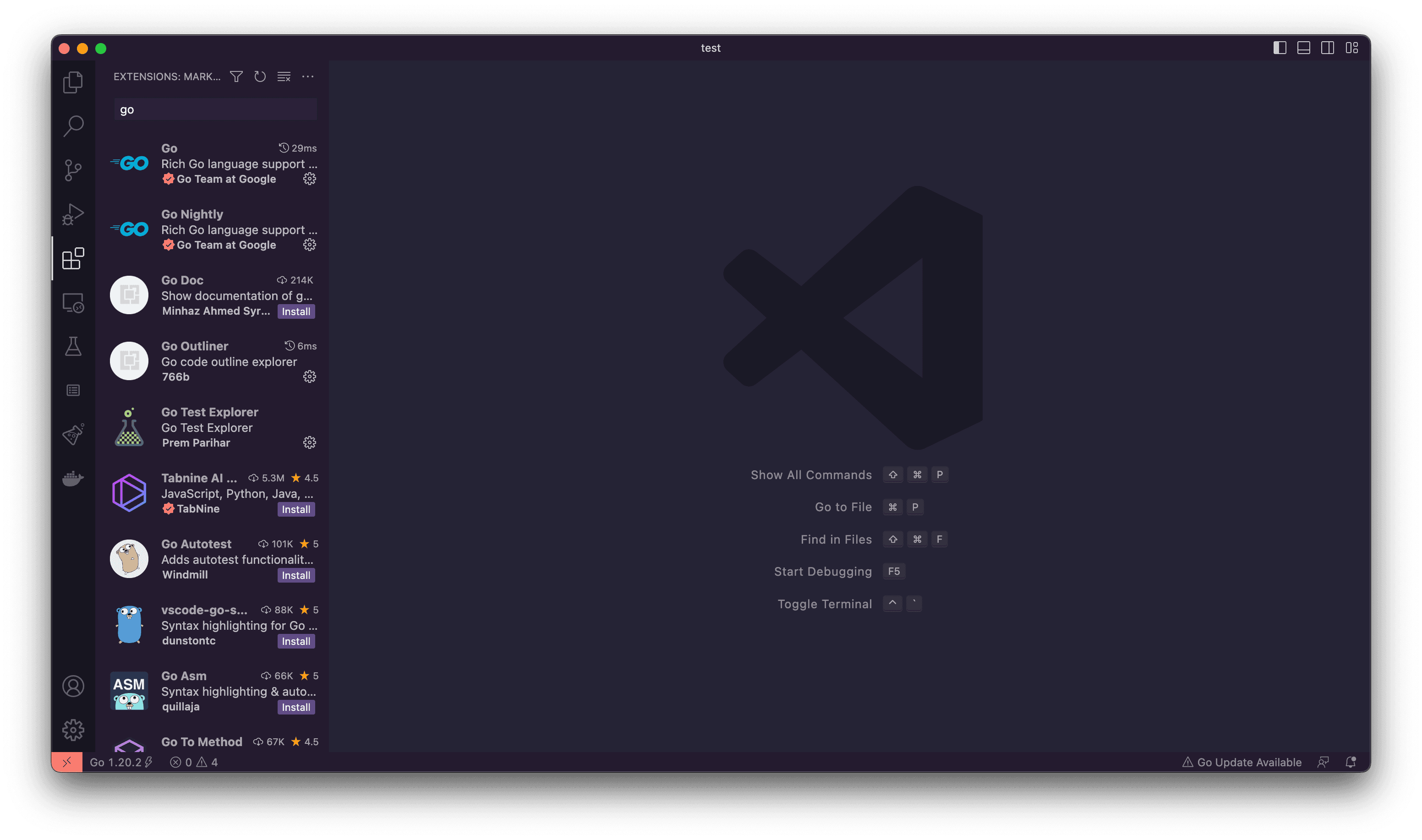Screen dimensions: 1422x840
Task: Open the Testing beaker view
Action: point(73,346)
